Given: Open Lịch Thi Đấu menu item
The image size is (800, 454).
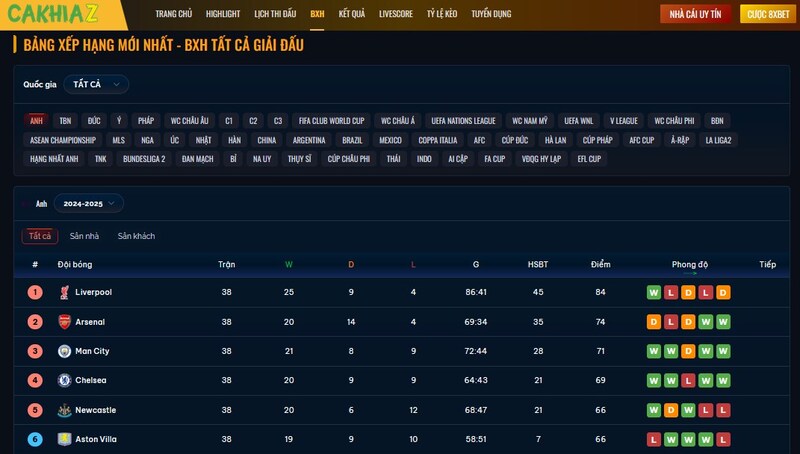Looking at the screenshot, I should point(275,14).
